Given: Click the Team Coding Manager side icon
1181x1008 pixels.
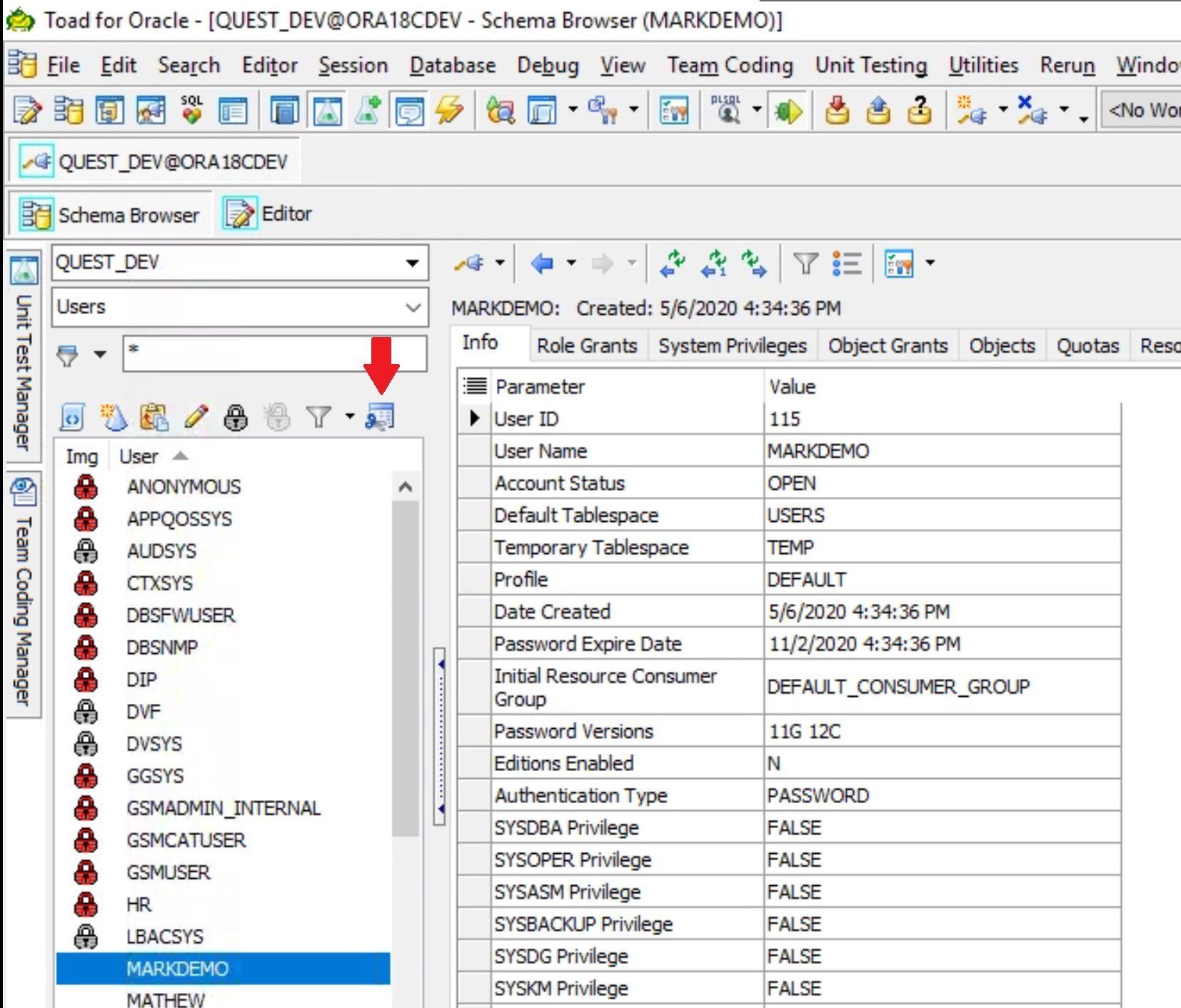Looking at the screenshot, I should 24,491.
